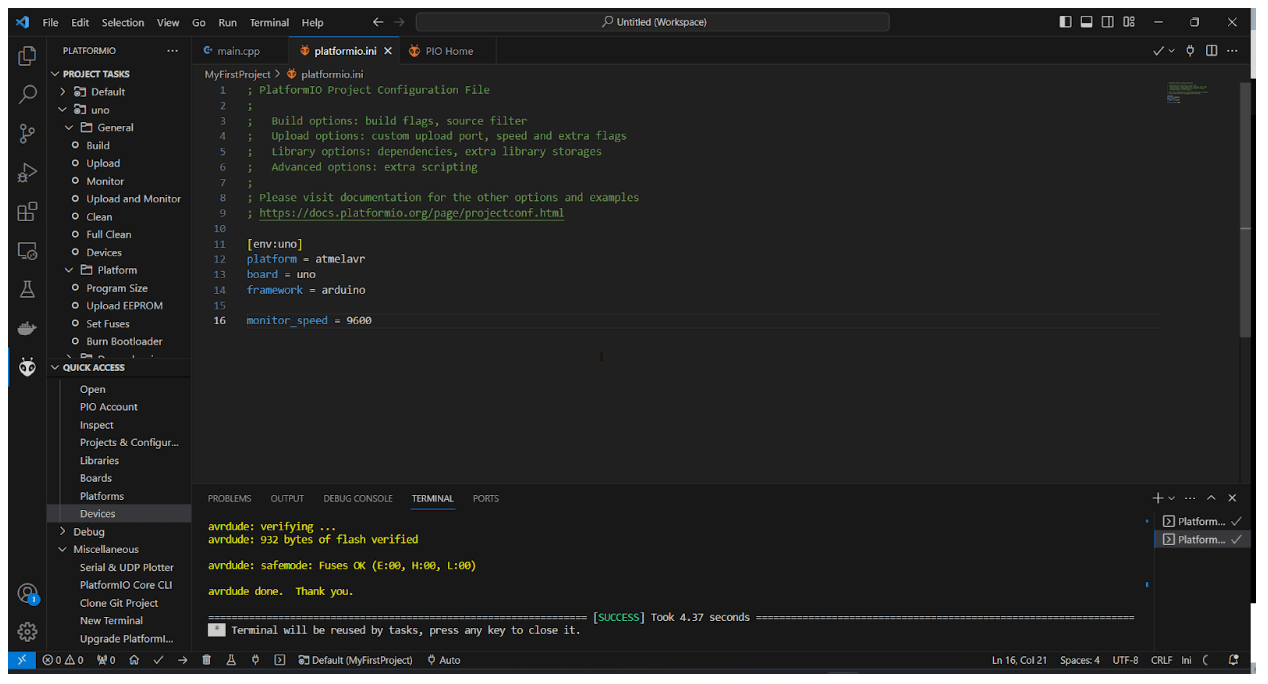Show the DEBUG CONSOLE panel tab
The height and width of the screenshot is (684, 1268).
[358, 498]
